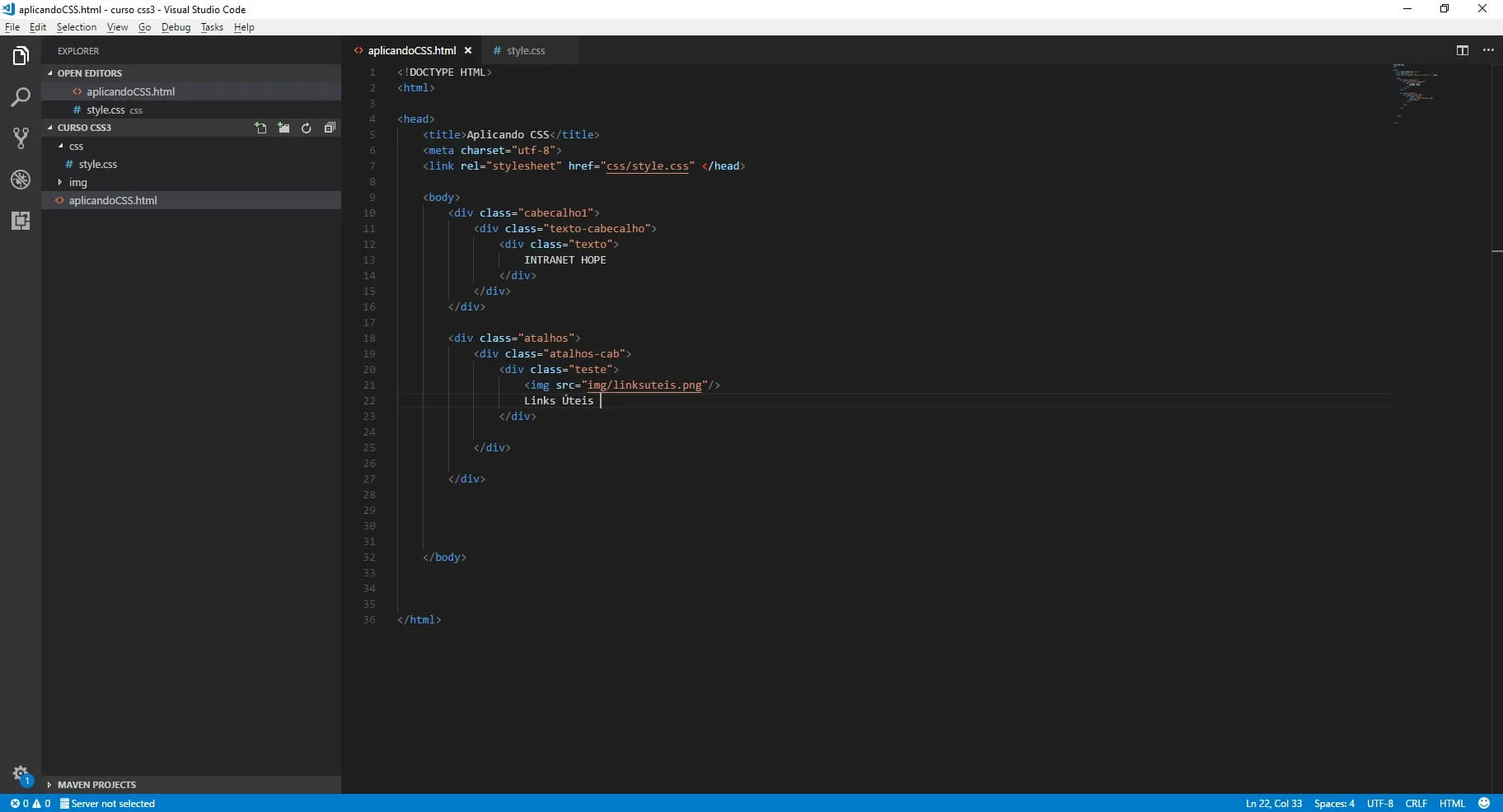
Task: Switch to the style.css tab
Action: (525, 50)
